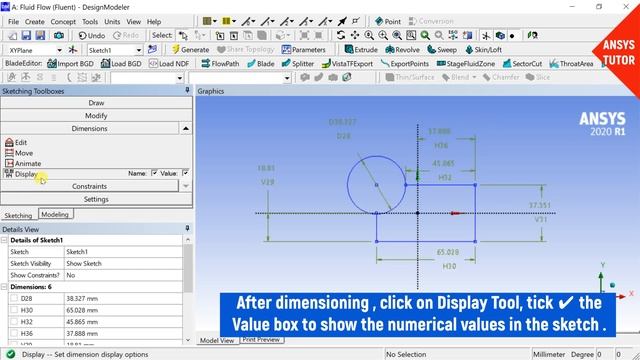
Task: Collapse the Details of Sketch1 section
Action: pyautogui.click(x=4, y=240)
